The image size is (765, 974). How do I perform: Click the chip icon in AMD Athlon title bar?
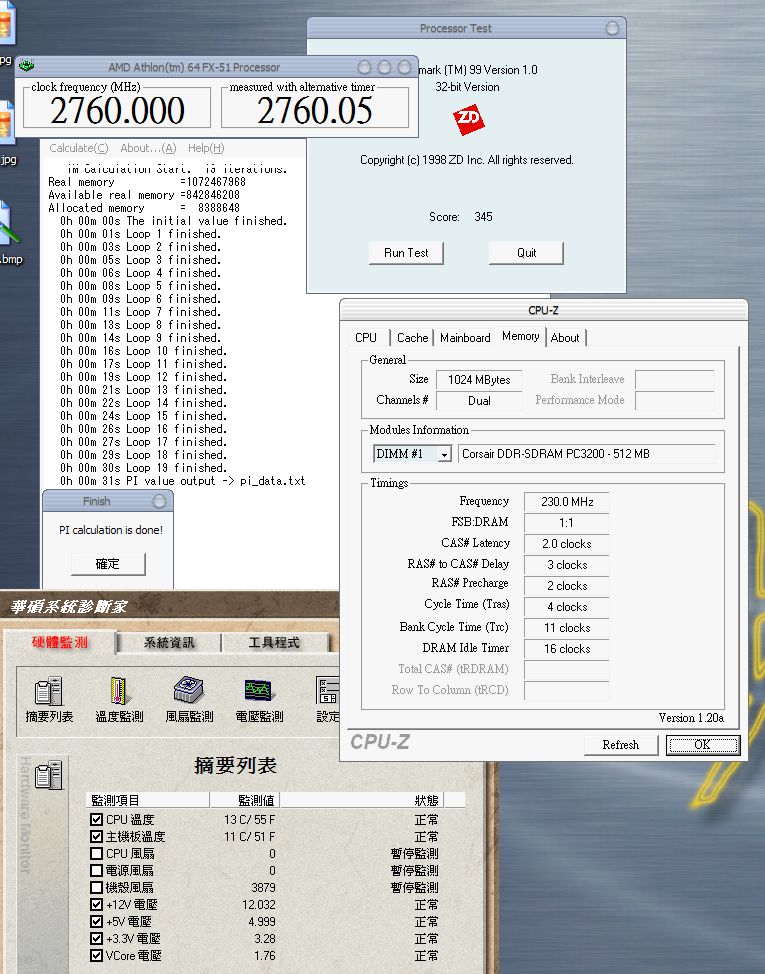(x=26, y=65)
